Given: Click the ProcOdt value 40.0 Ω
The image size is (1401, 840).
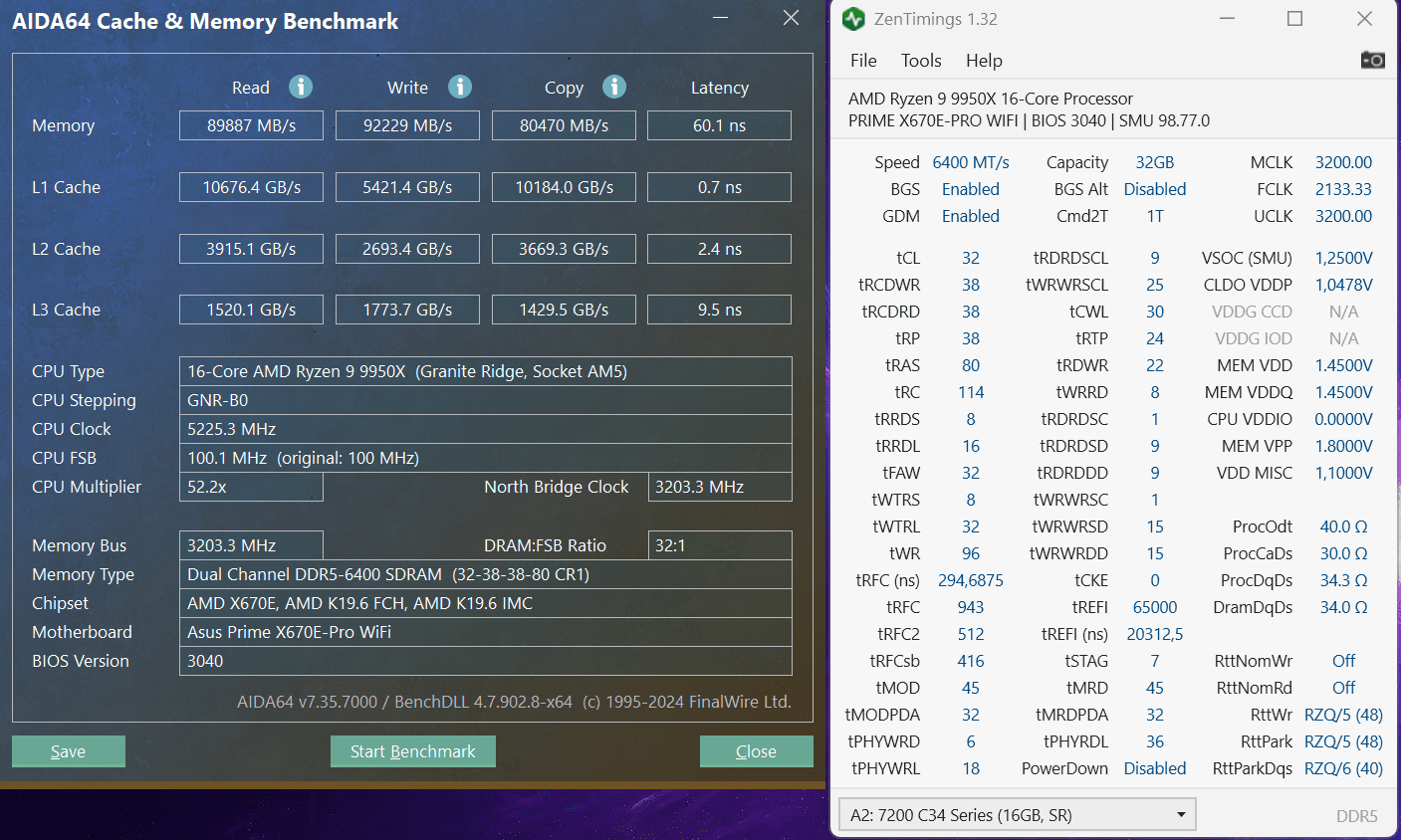Looking at the screenshot, I should 1343,526.
